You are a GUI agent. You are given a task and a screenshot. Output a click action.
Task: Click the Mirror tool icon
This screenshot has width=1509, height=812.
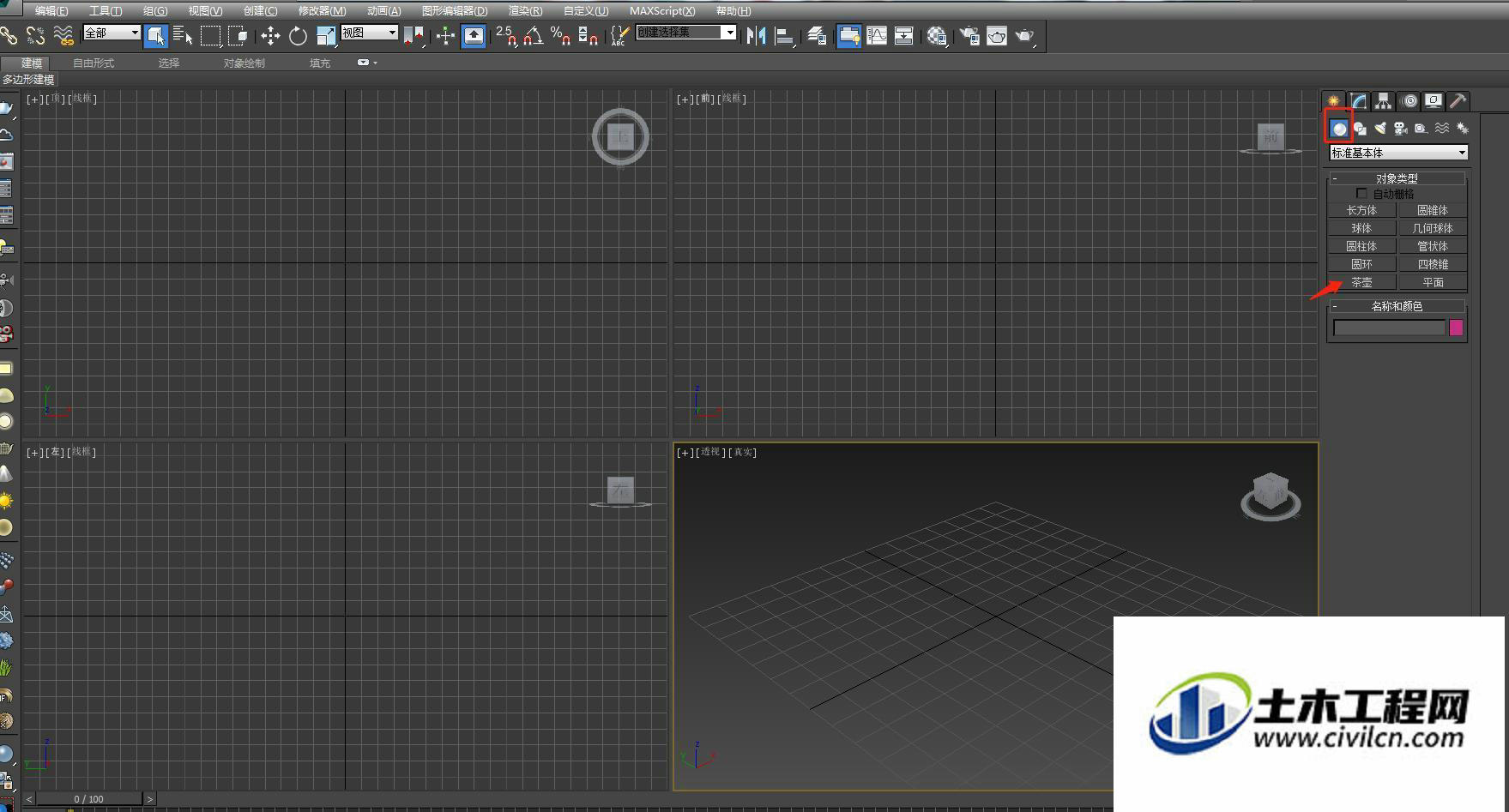click(x=756, y=35)
